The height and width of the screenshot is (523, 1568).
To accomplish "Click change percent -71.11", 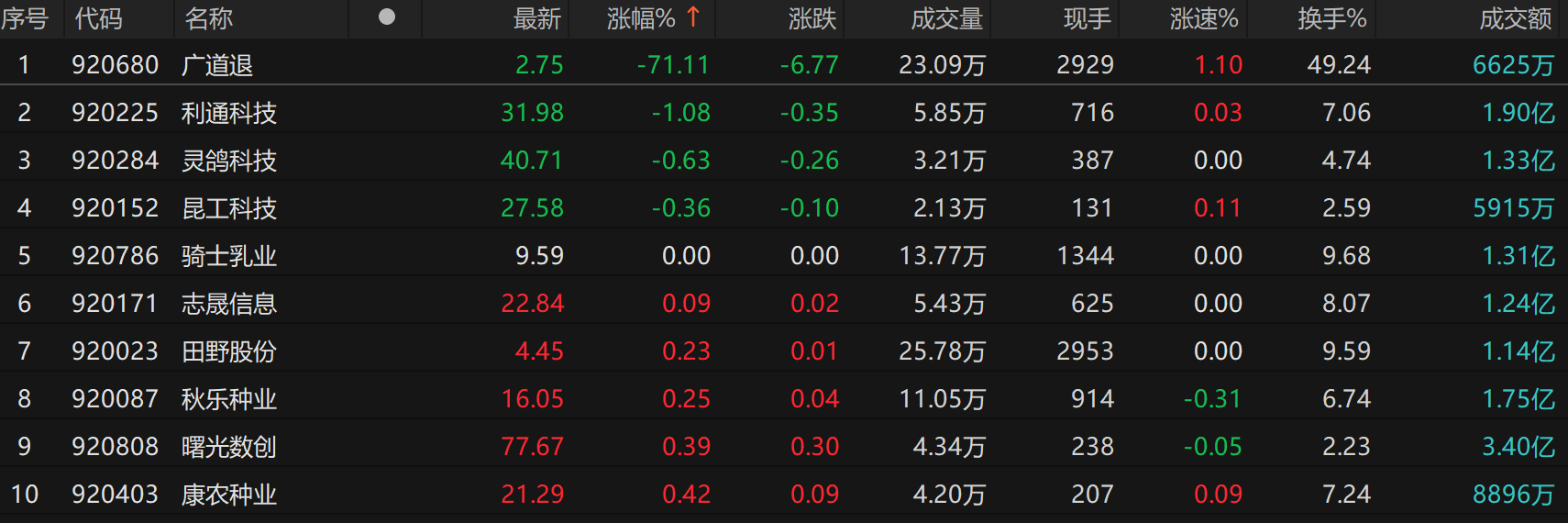I will pyautogui.click(x=674, y=65).
